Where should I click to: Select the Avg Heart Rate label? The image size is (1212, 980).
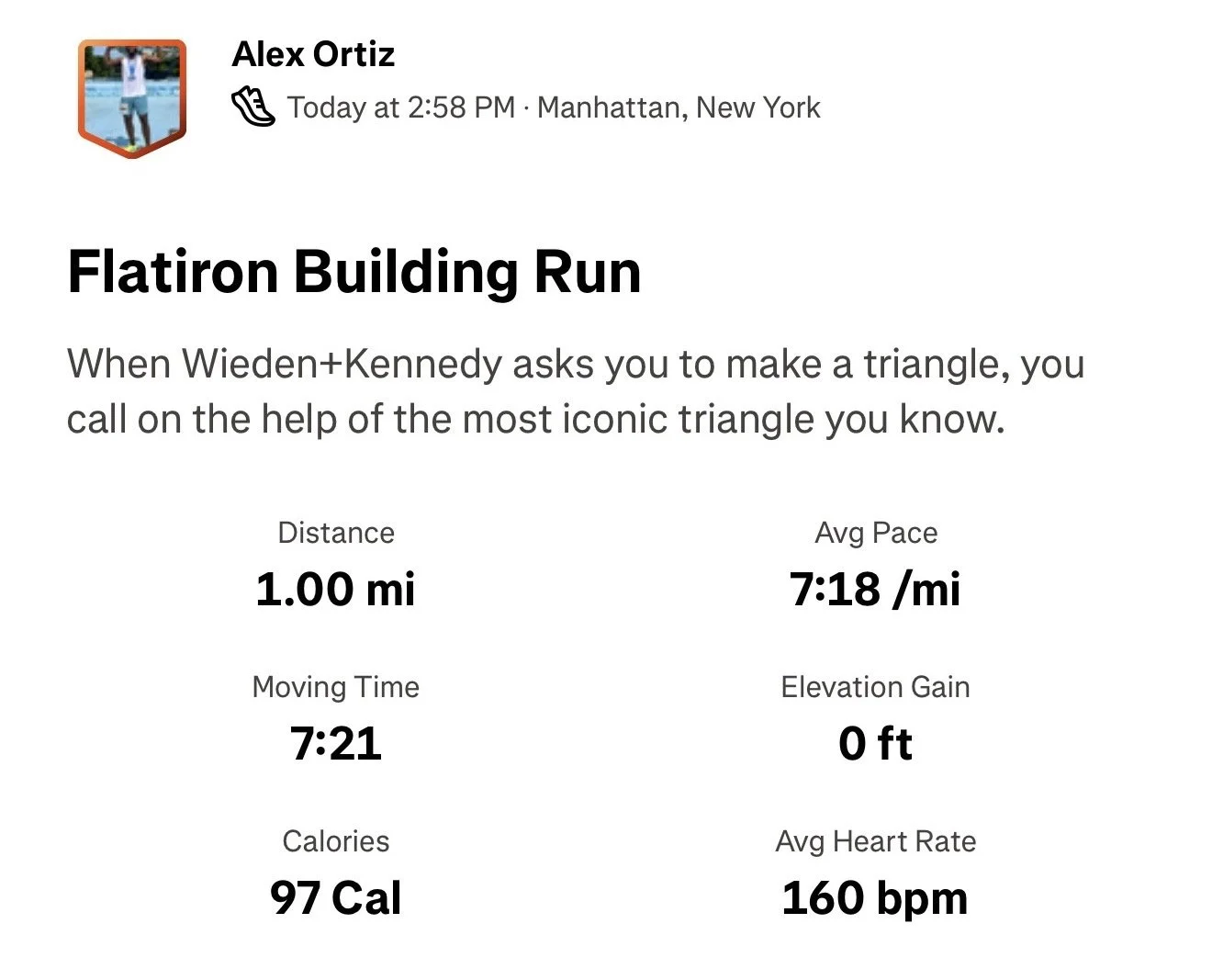876,841
